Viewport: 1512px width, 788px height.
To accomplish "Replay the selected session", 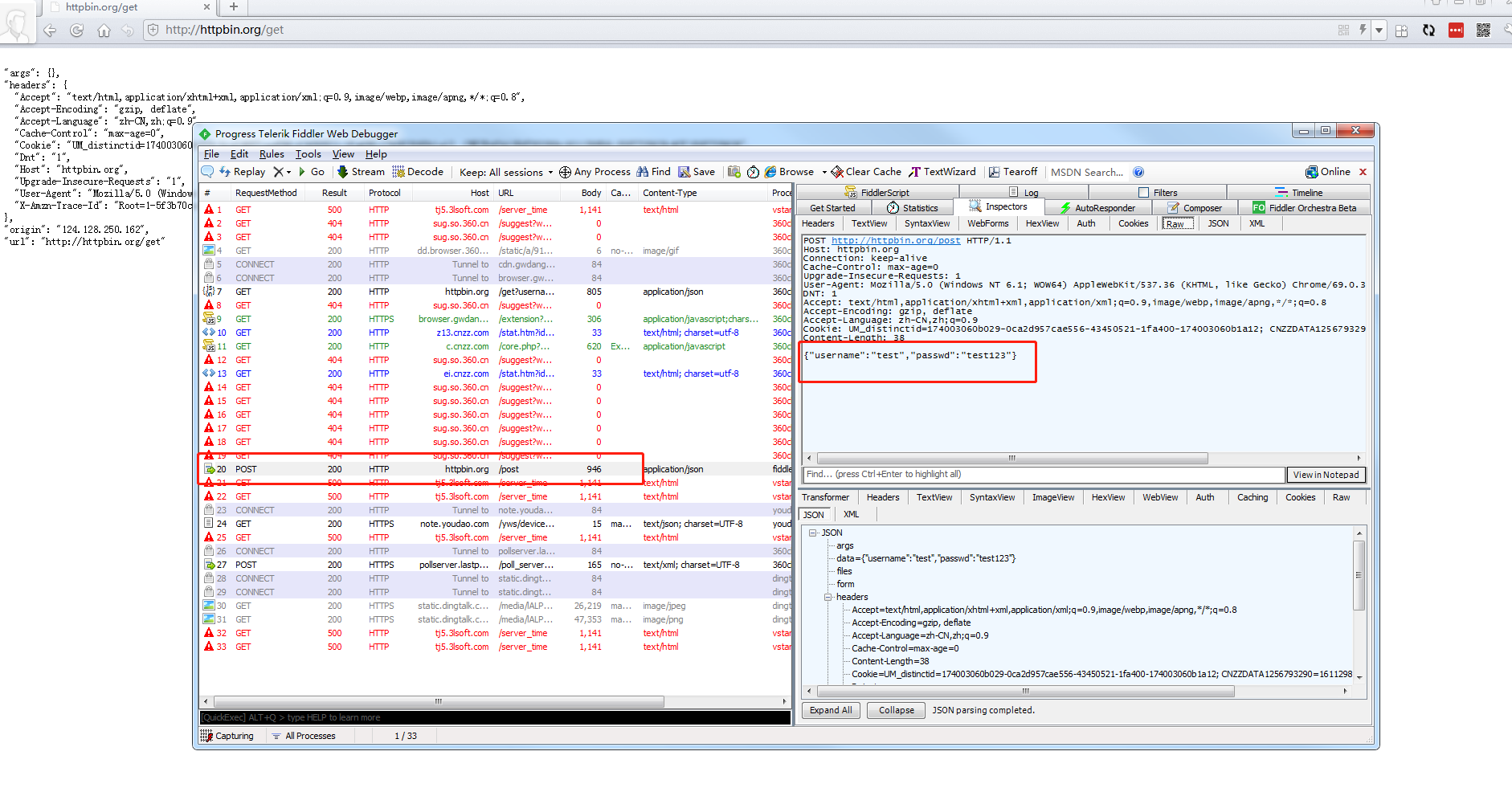I will point(242,172).
